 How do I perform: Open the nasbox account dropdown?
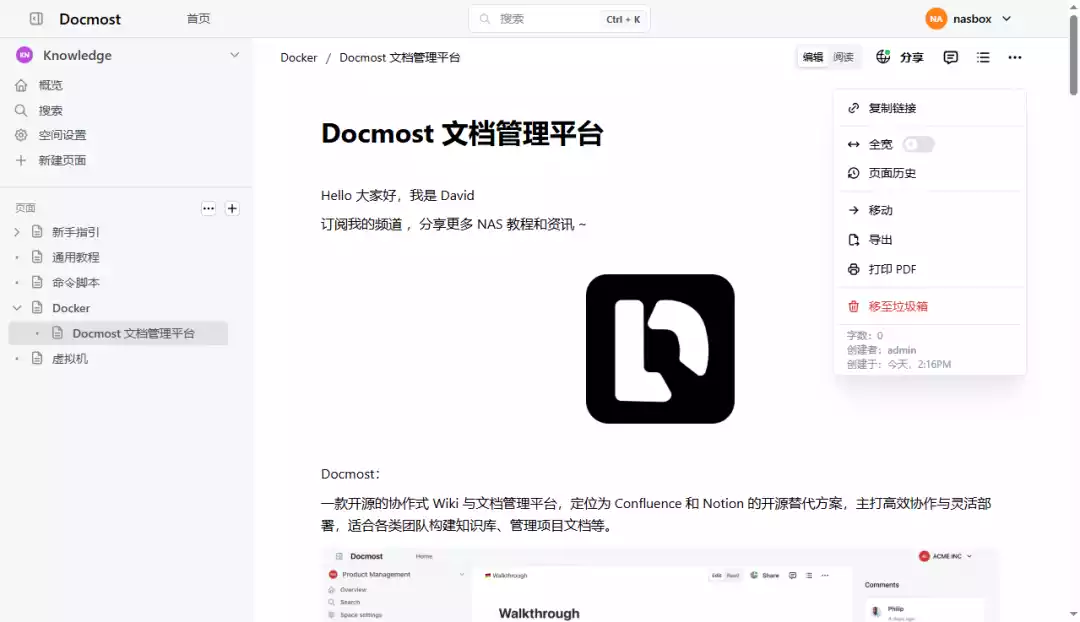pos(968,18)
